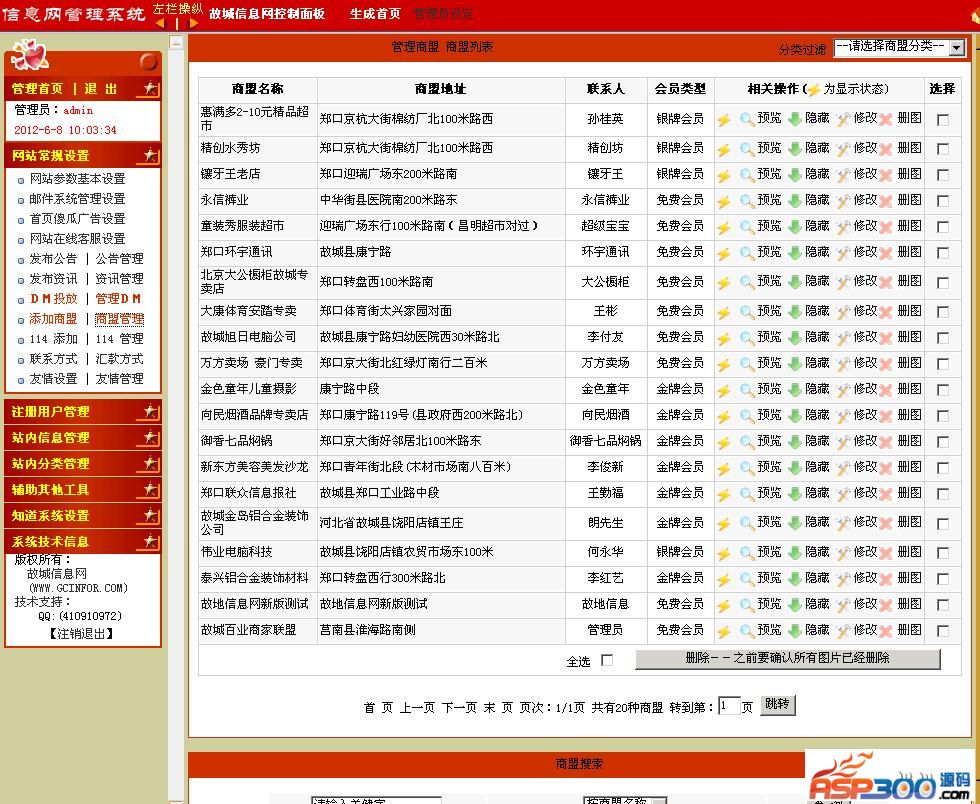Viewport: 980px width, 804px height.
Task: Click the red round button in sidebar header
Action: 149,62
